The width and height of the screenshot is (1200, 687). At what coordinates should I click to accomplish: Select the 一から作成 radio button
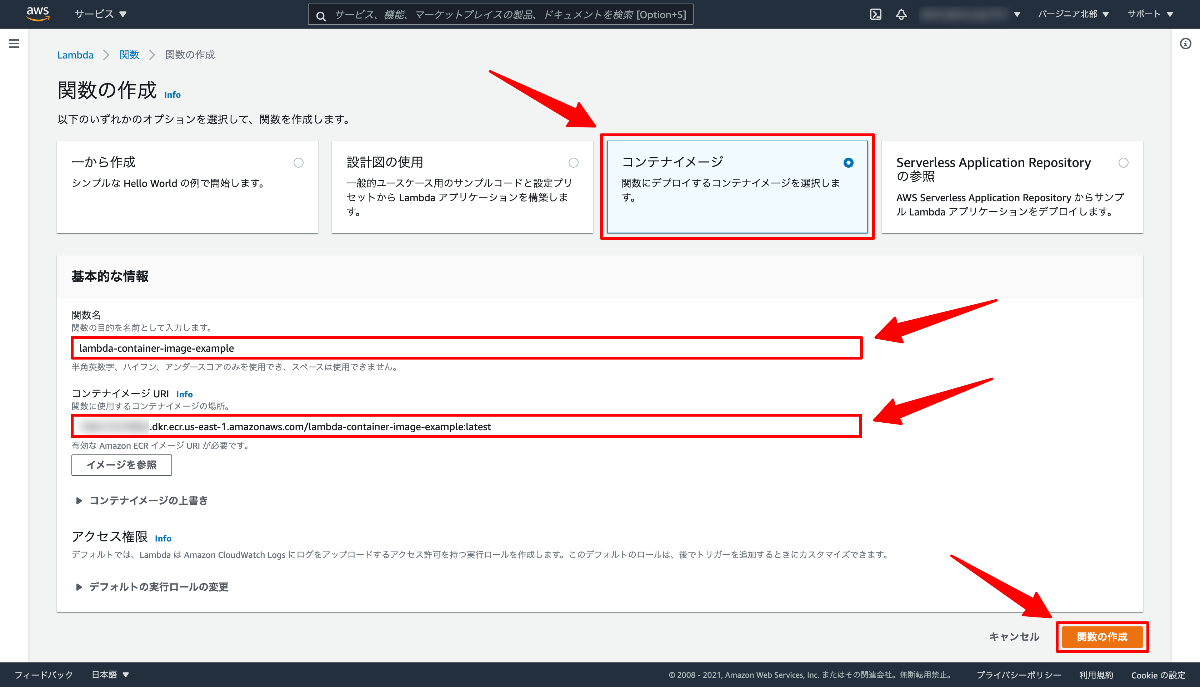coord(299,162)
